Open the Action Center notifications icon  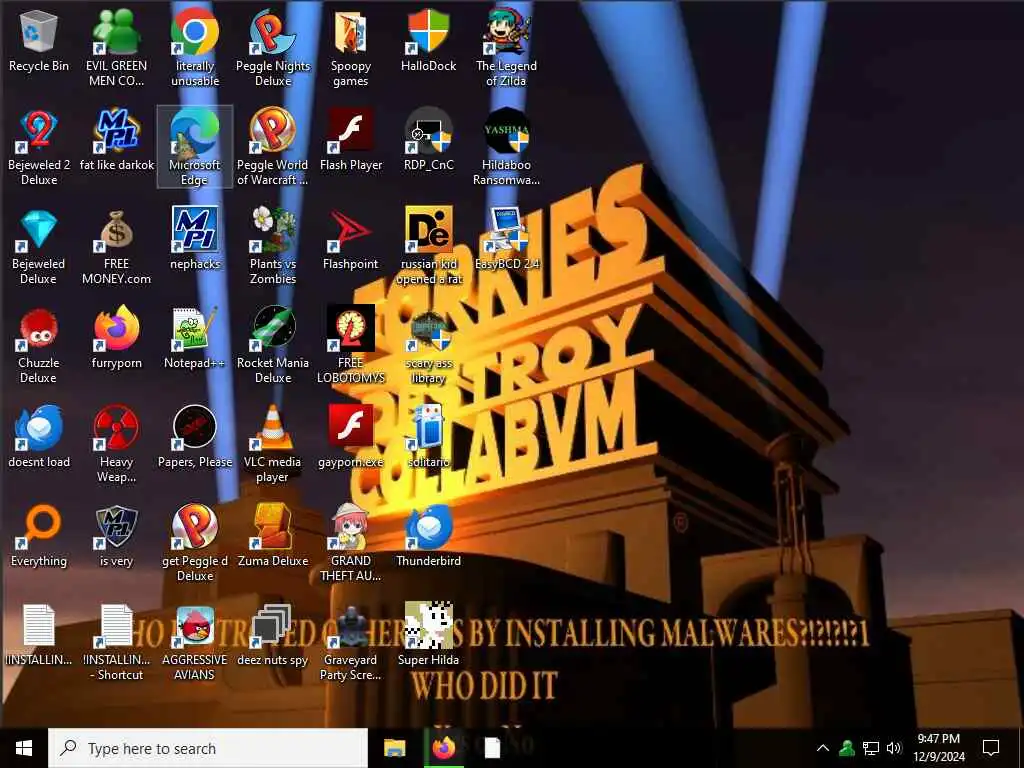[x=991, y=748]
